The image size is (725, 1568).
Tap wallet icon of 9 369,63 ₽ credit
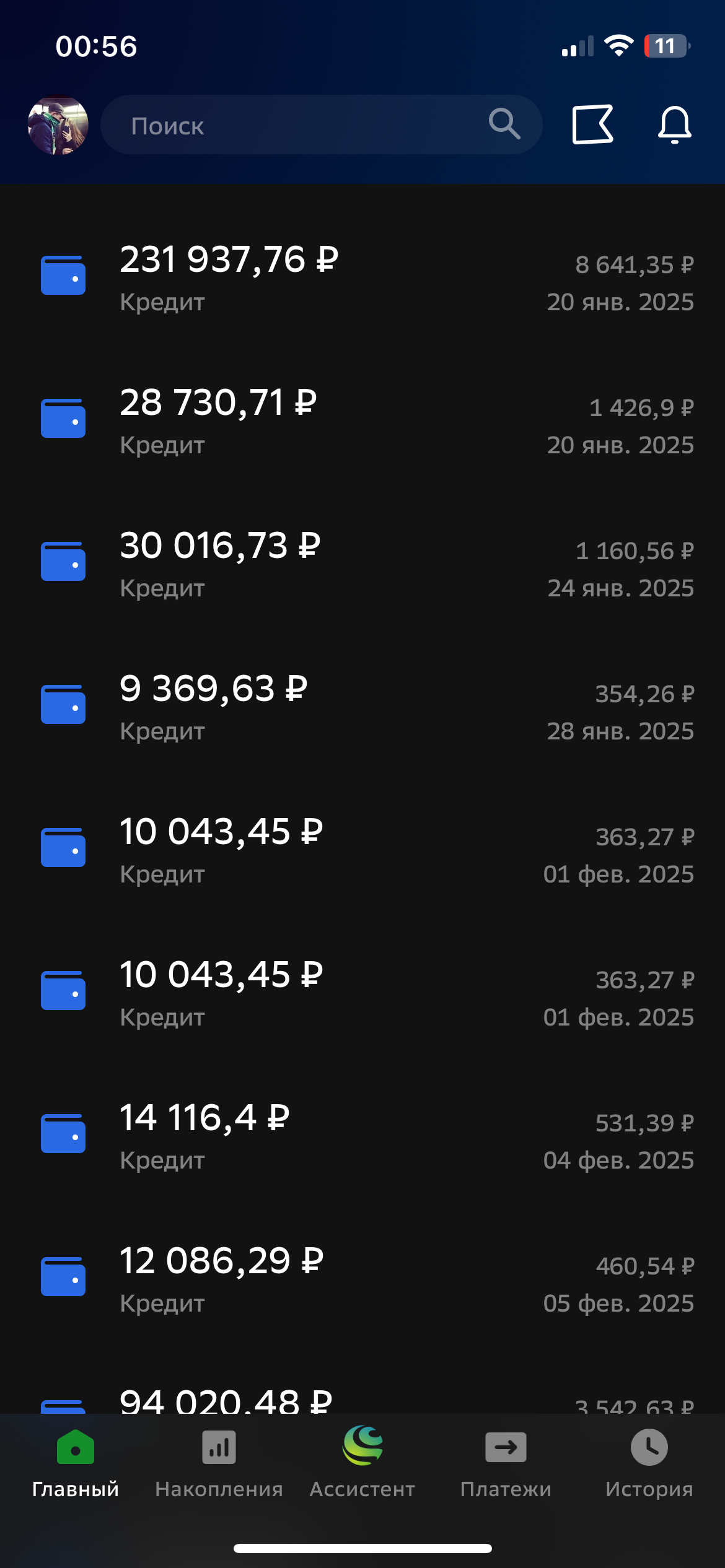(x=63, y=705)
